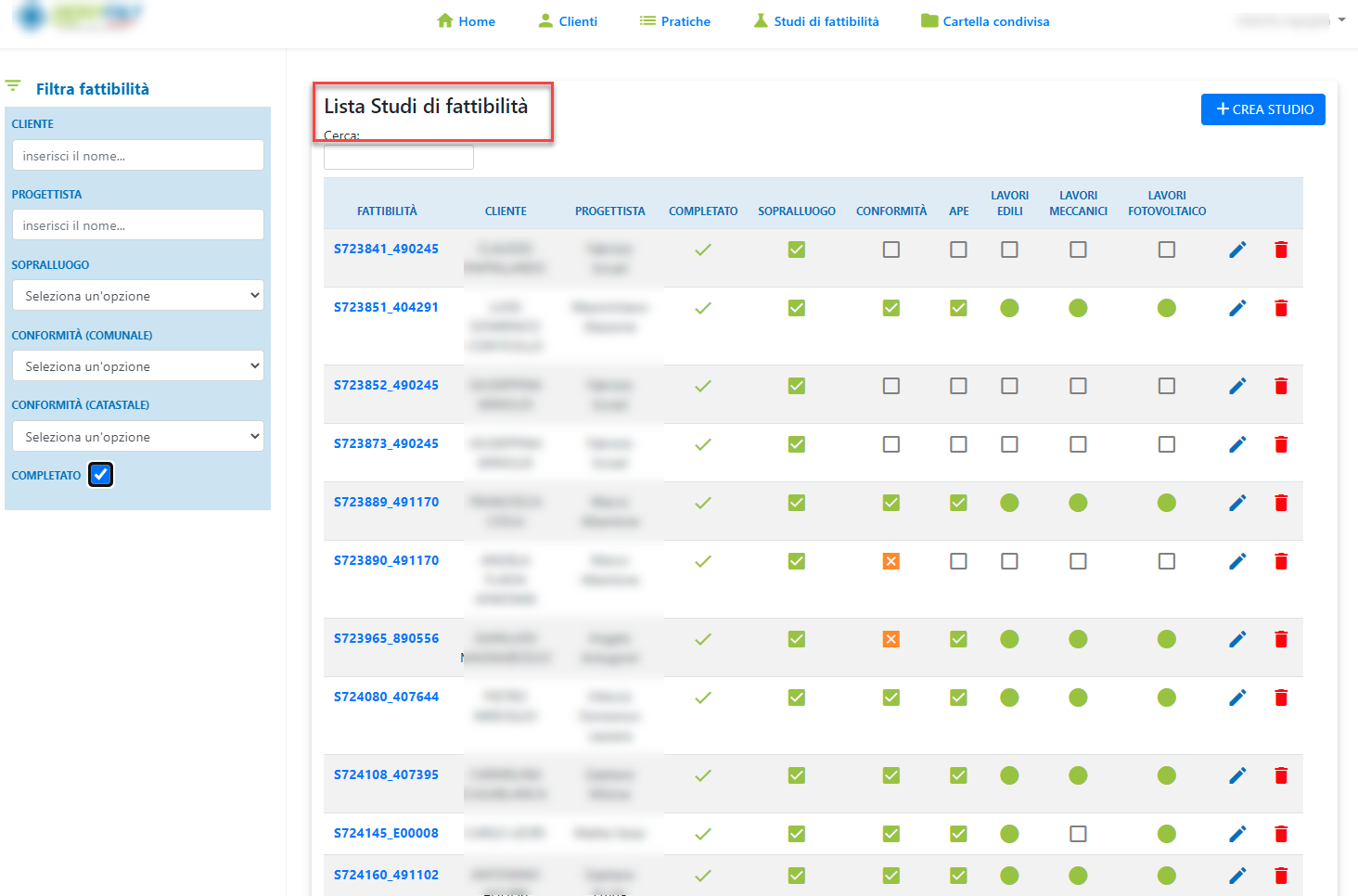
Task: Delete study S723841_490245 with trash icon
Action: 1281,250
